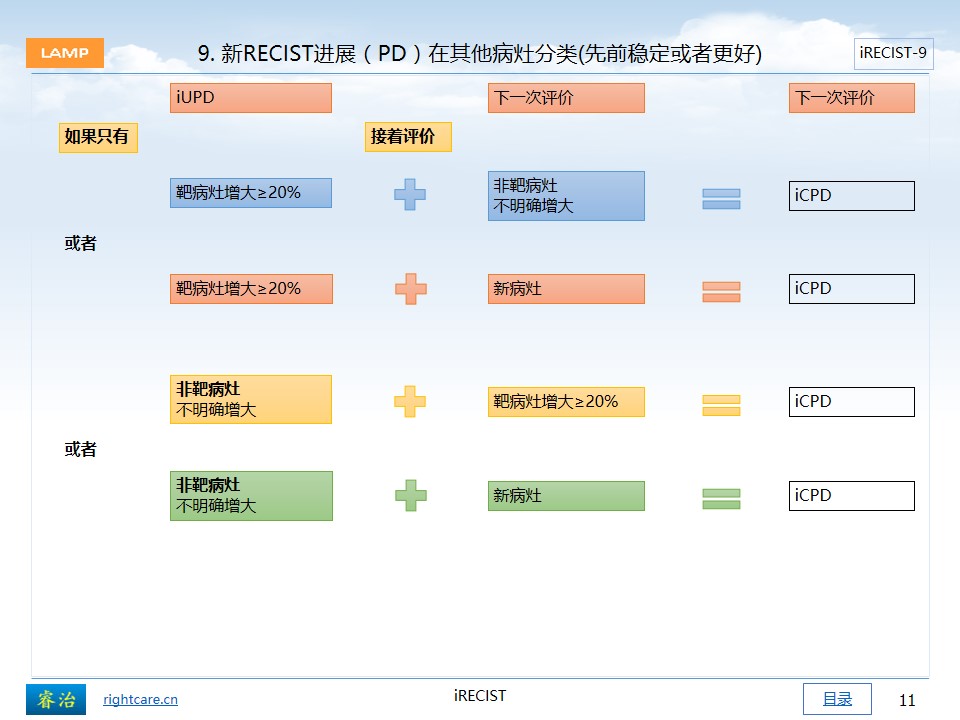Viewport: 960px width, 720px height.
Task: Open the rightcare.cn link
Action: click(x=140, y=699)
